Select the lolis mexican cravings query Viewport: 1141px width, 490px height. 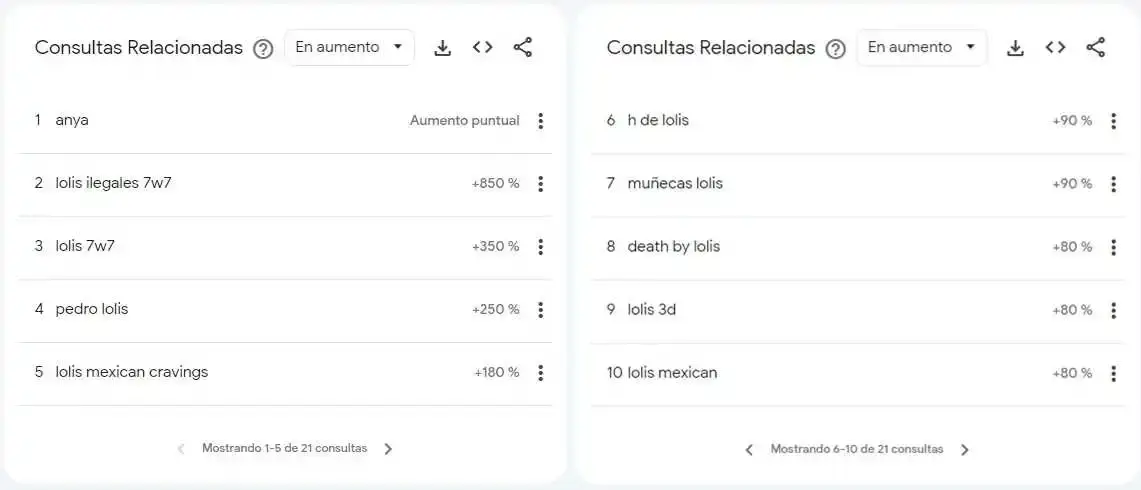(x=132, y=372)
